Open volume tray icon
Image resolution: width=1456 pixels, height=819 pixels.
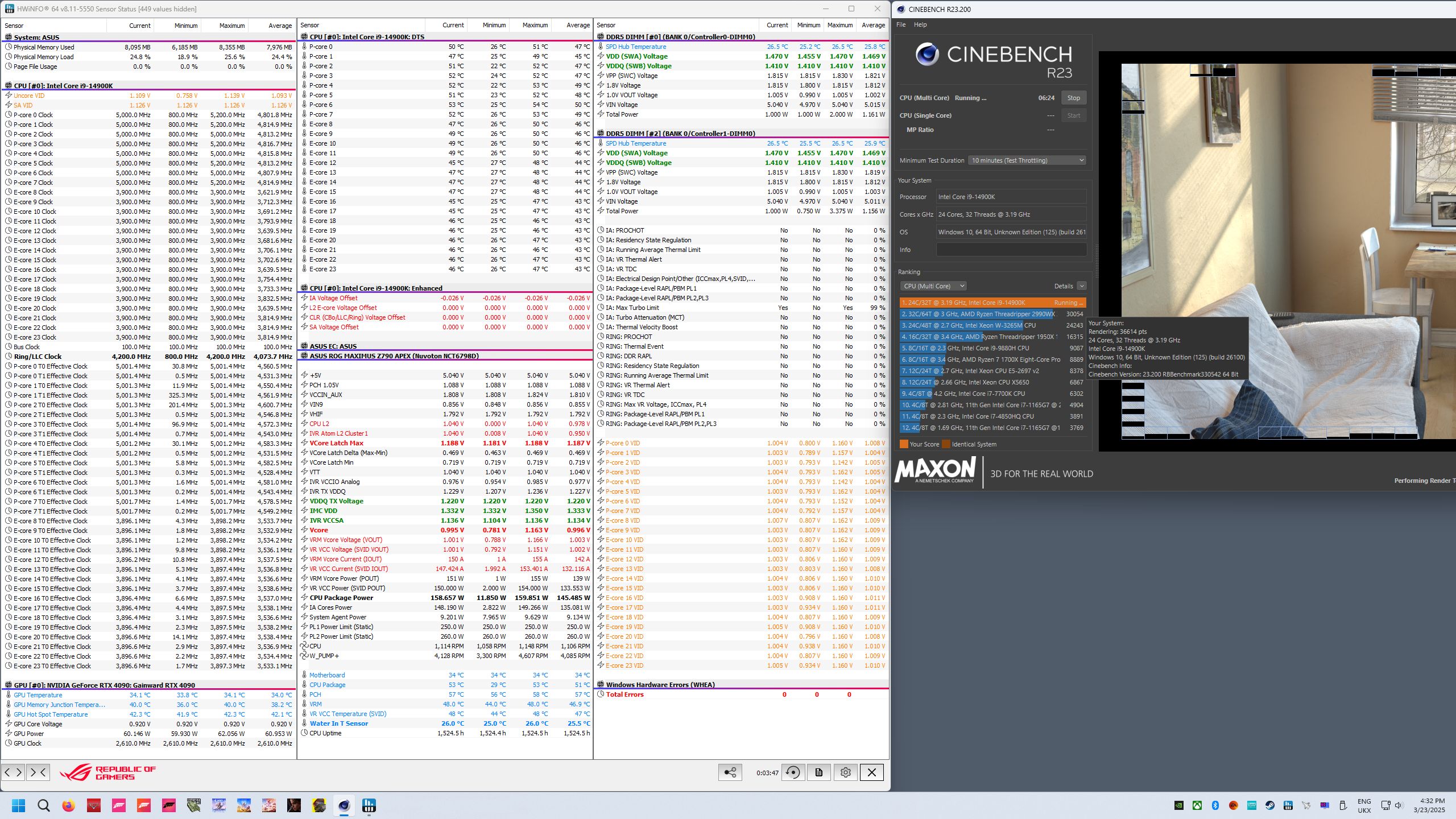click(1399, 805)
